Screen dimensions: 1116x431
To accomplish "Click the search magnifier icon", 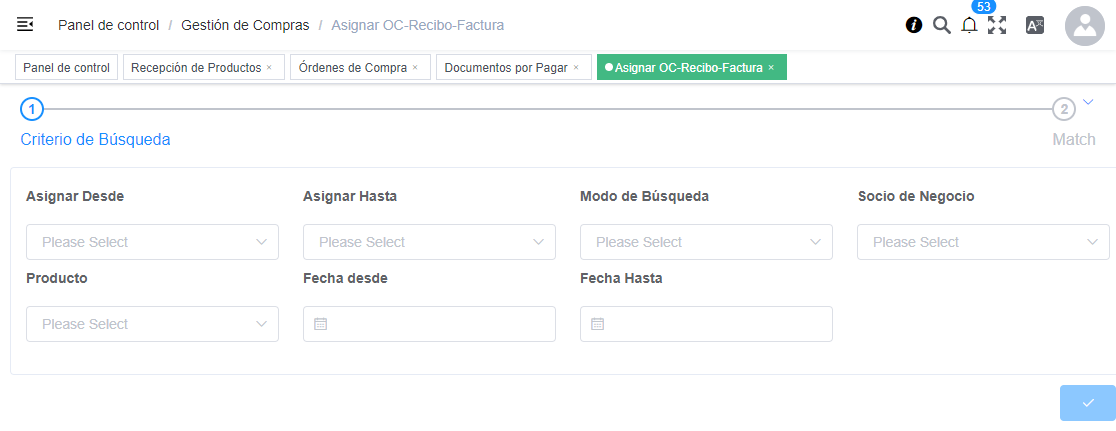I will tap(941, 25).
